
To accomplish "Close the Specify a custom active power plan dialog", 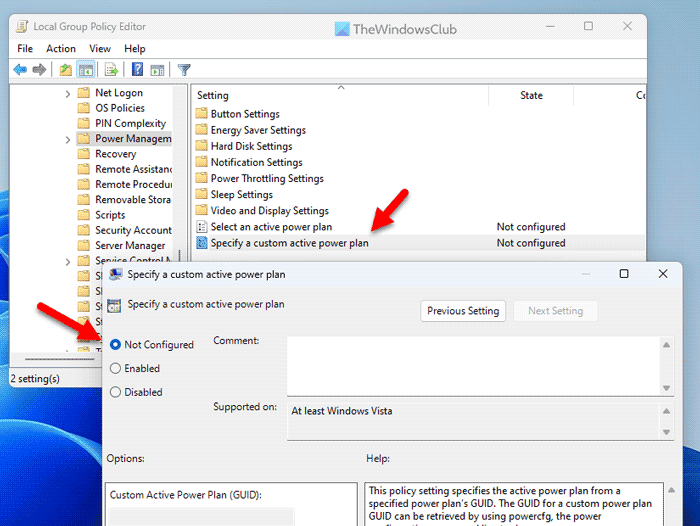I will click(x=662, y=273).
